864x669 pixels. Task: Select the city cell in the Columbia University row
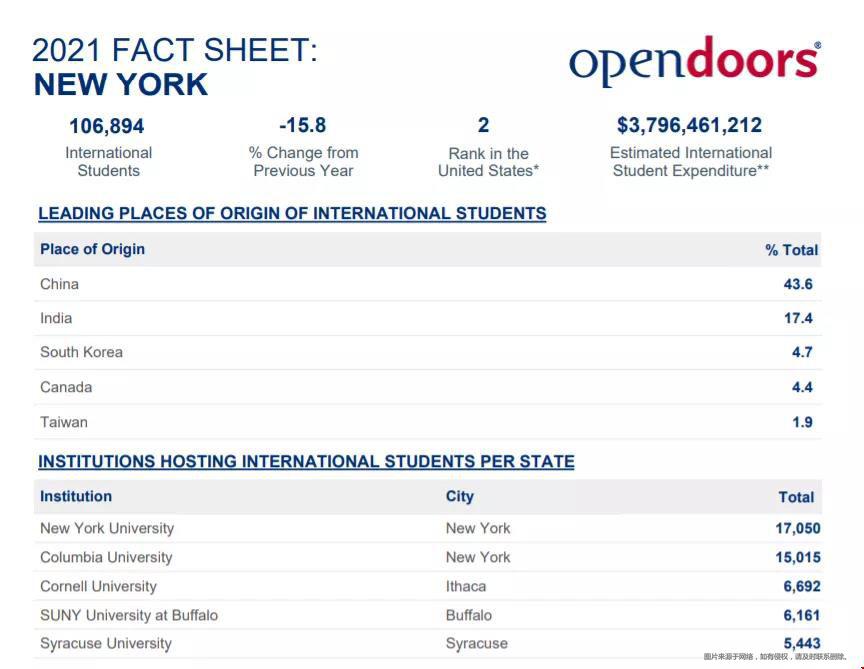coord(478,558)
